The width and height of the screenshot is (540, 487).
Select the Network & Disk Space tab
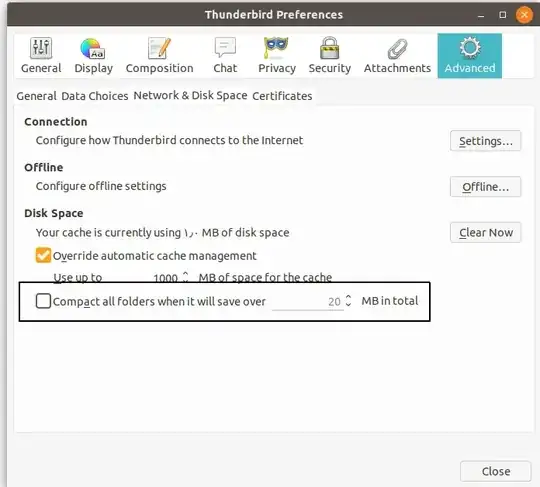point(190,95)
